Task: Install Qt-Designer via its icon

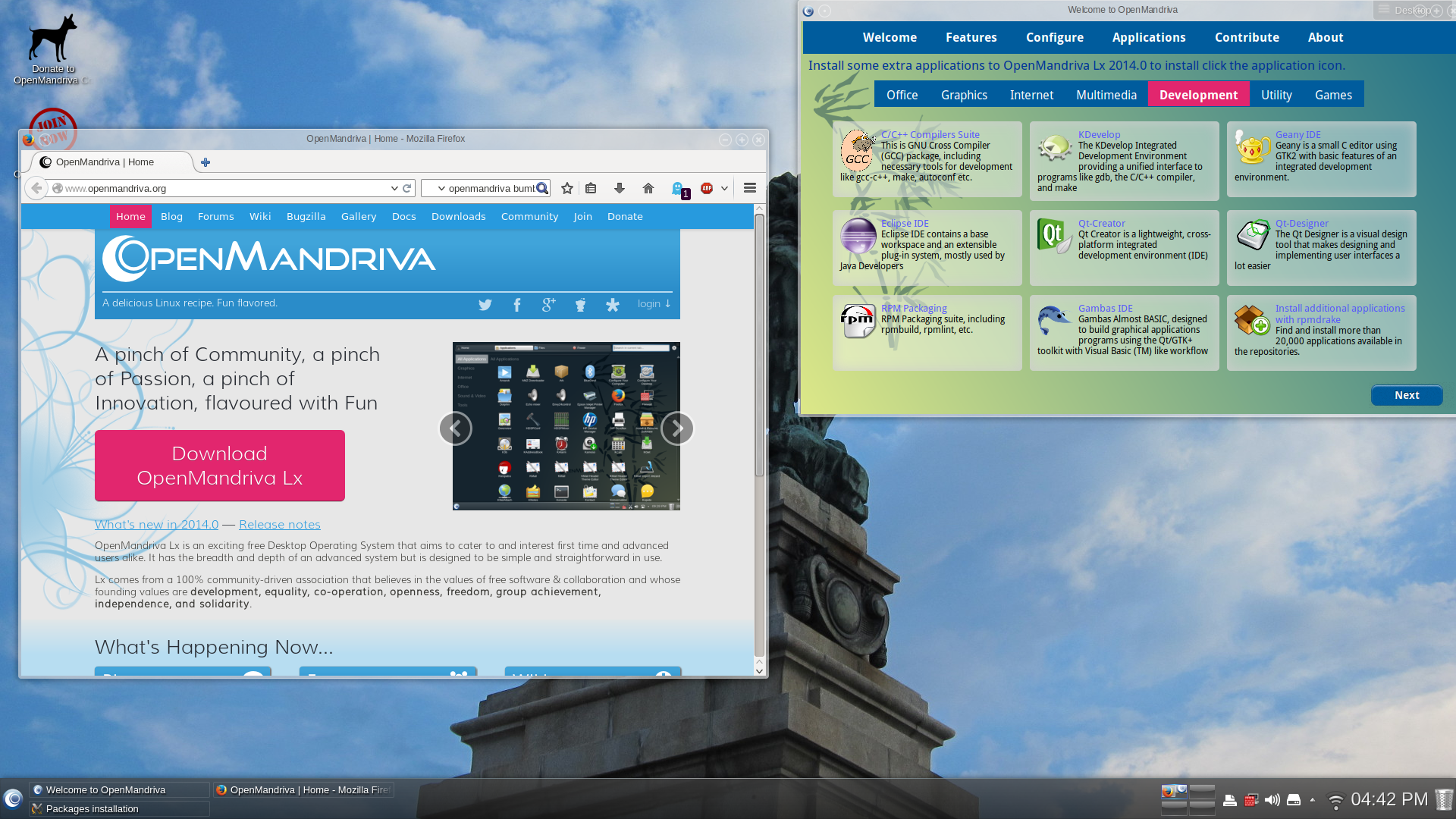Action: pyautogui.click(x=1253, y=235)
